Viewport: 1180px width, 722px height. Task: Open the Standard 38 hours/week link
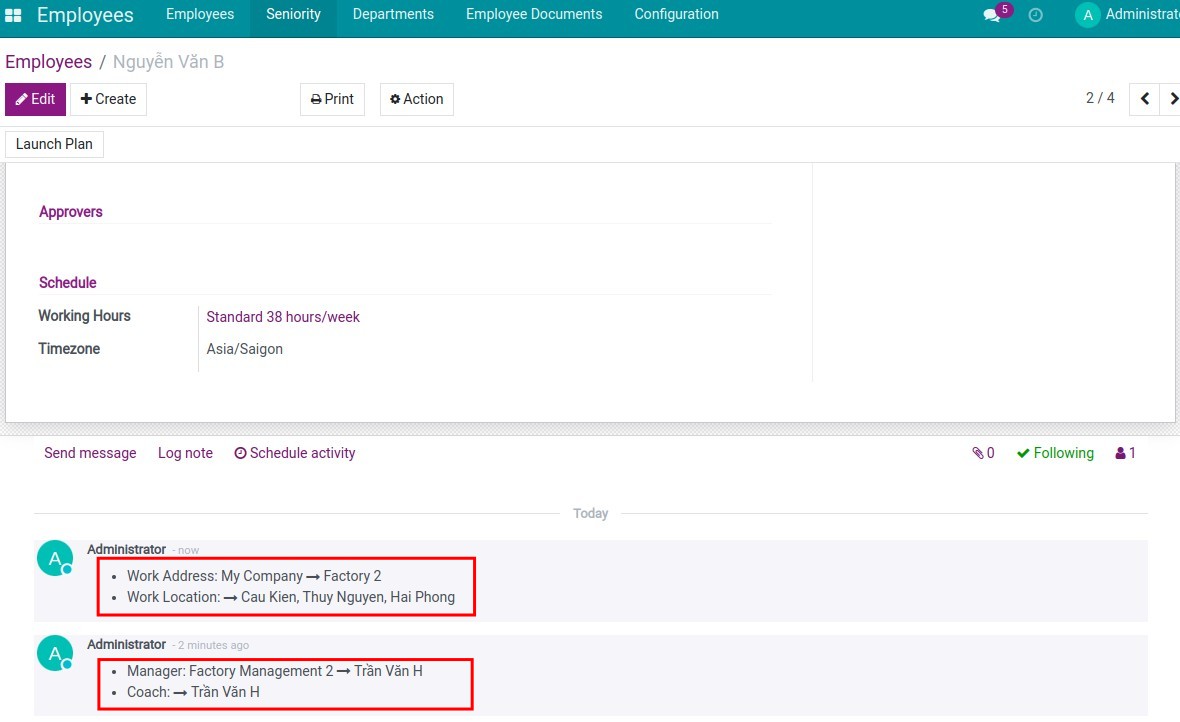pos(283,316)
